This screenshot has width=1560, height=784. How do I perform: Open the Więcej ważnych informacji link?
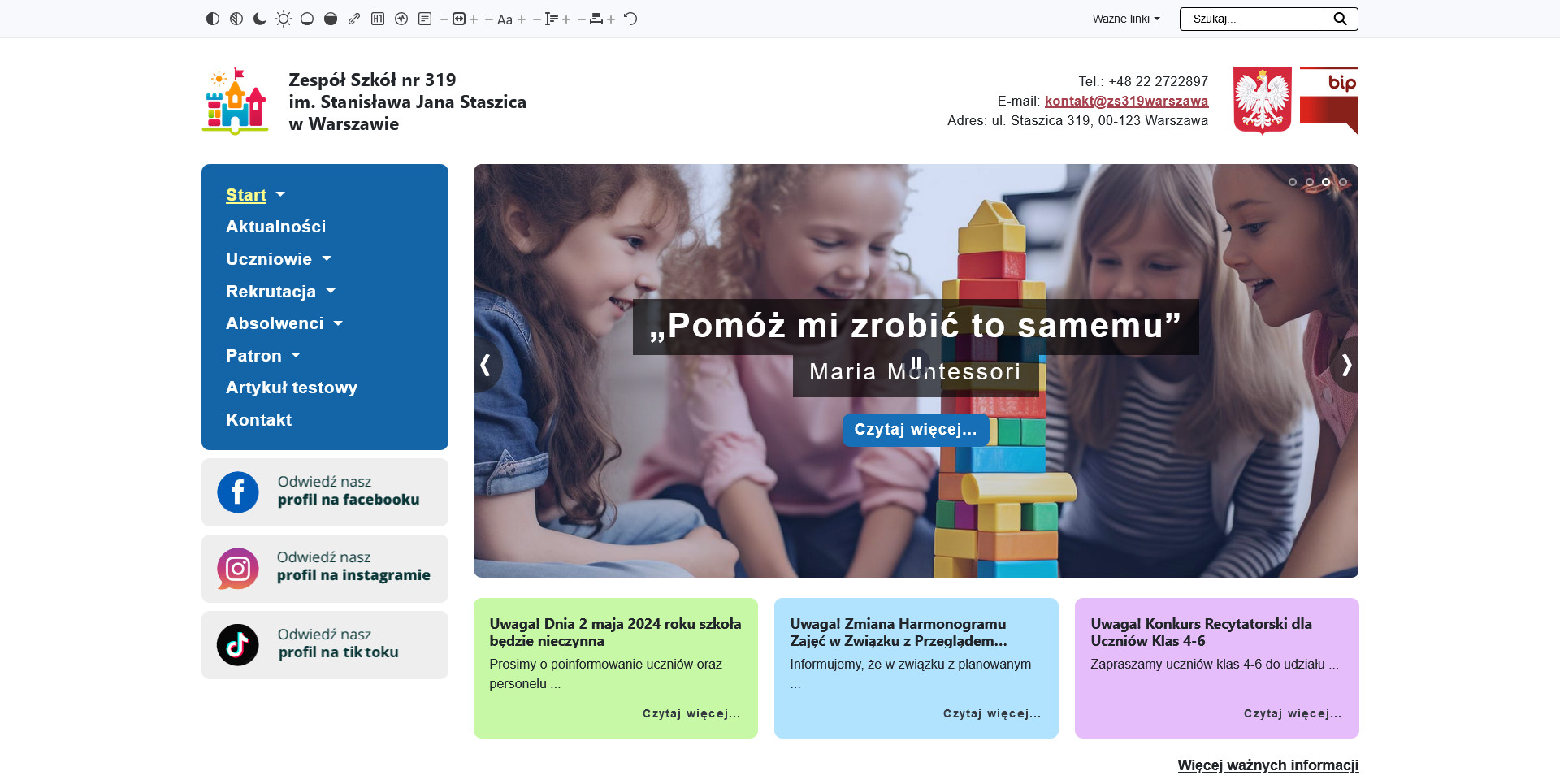1267,765
